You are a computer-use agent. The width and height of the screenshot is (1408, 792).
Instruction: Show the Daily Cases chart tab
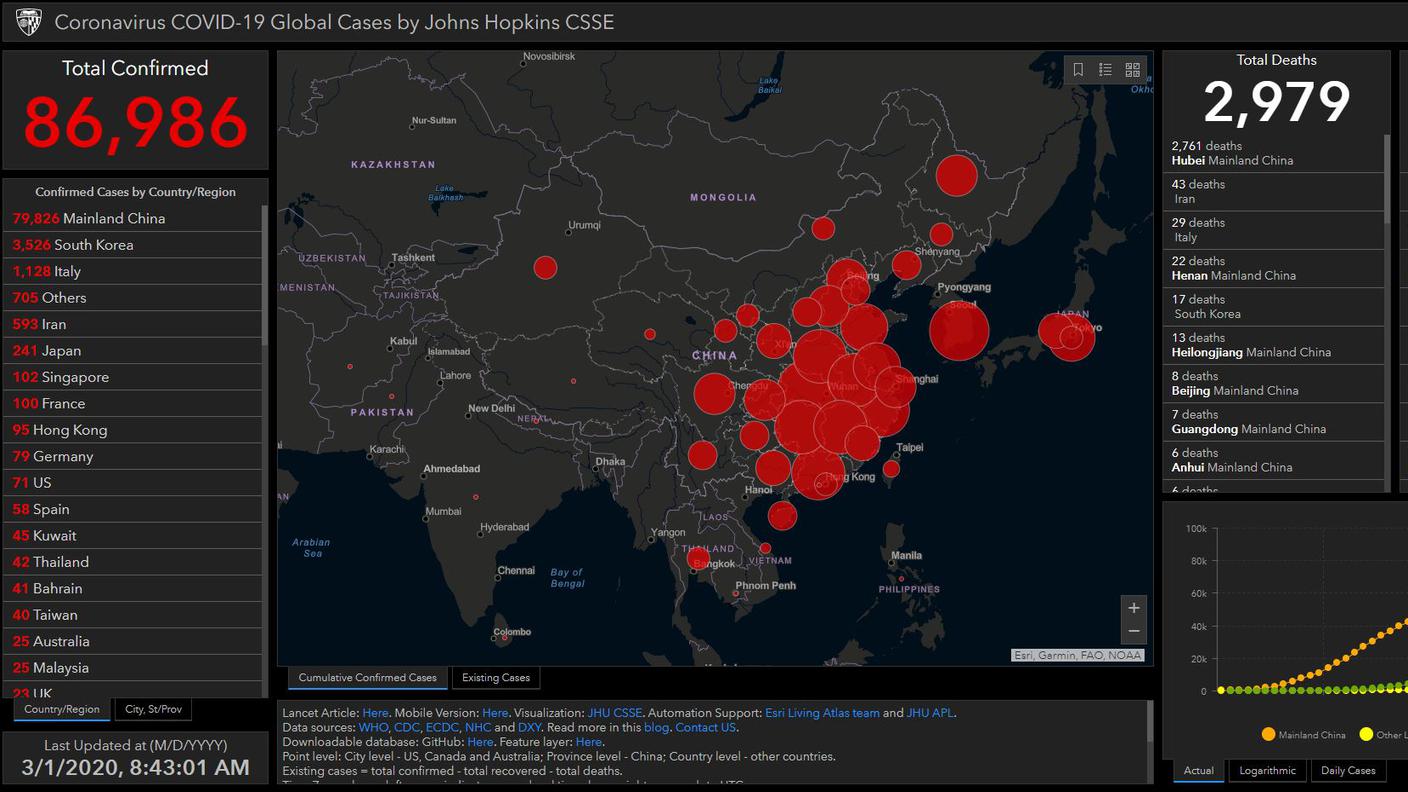coord(1348,770)
